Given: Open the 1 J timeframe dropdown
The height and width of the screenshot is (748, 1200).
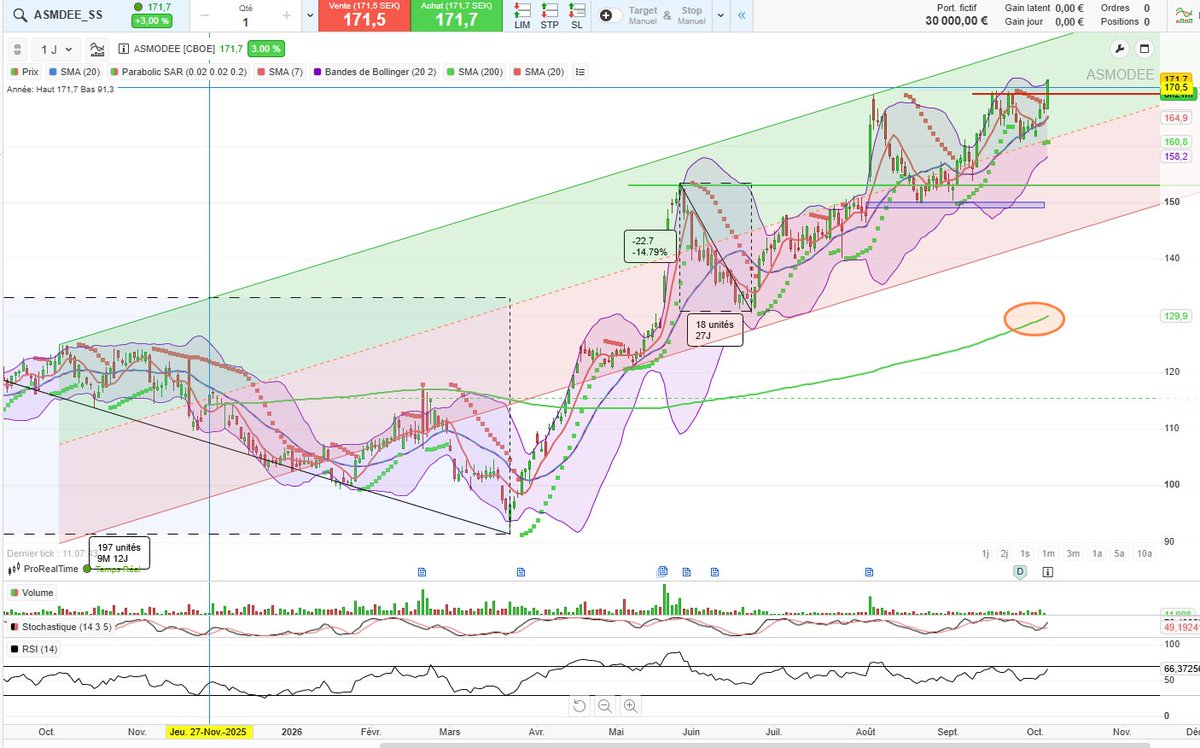Looking at the screenshot, I should pyautogui.click(x=57, y=48).
